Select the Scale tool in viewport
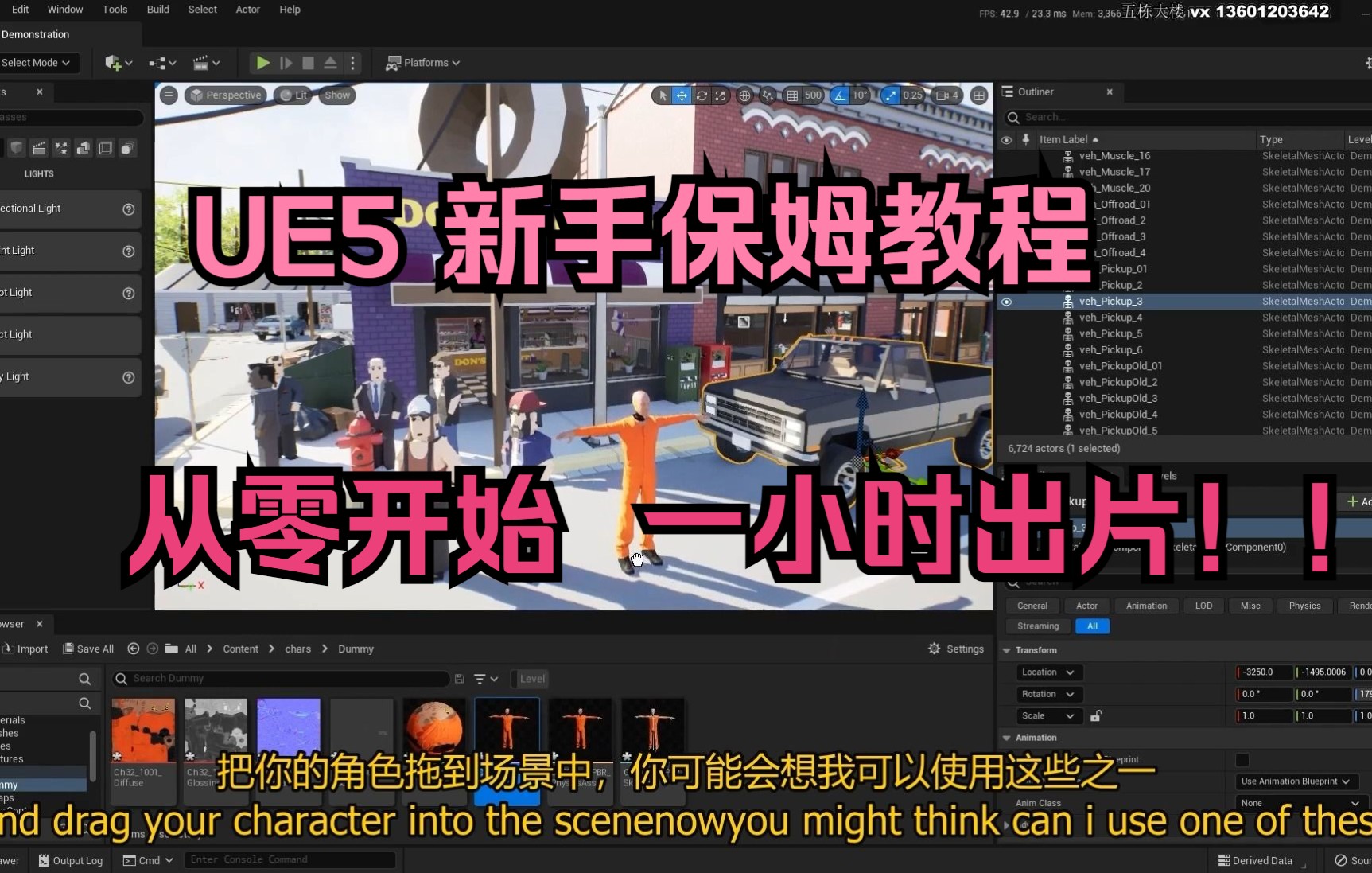Image resolution: width=1372 pixels, height=873 pixels. click(x=720, y=95)
